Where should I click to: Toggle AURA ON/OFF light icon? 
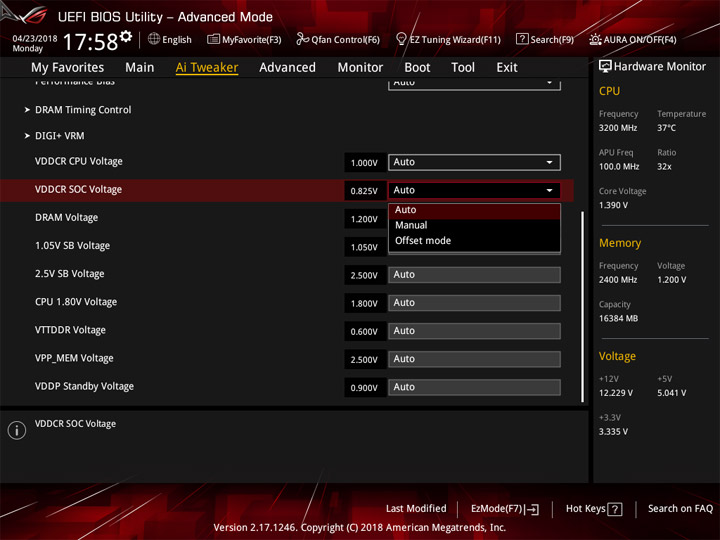595,39
